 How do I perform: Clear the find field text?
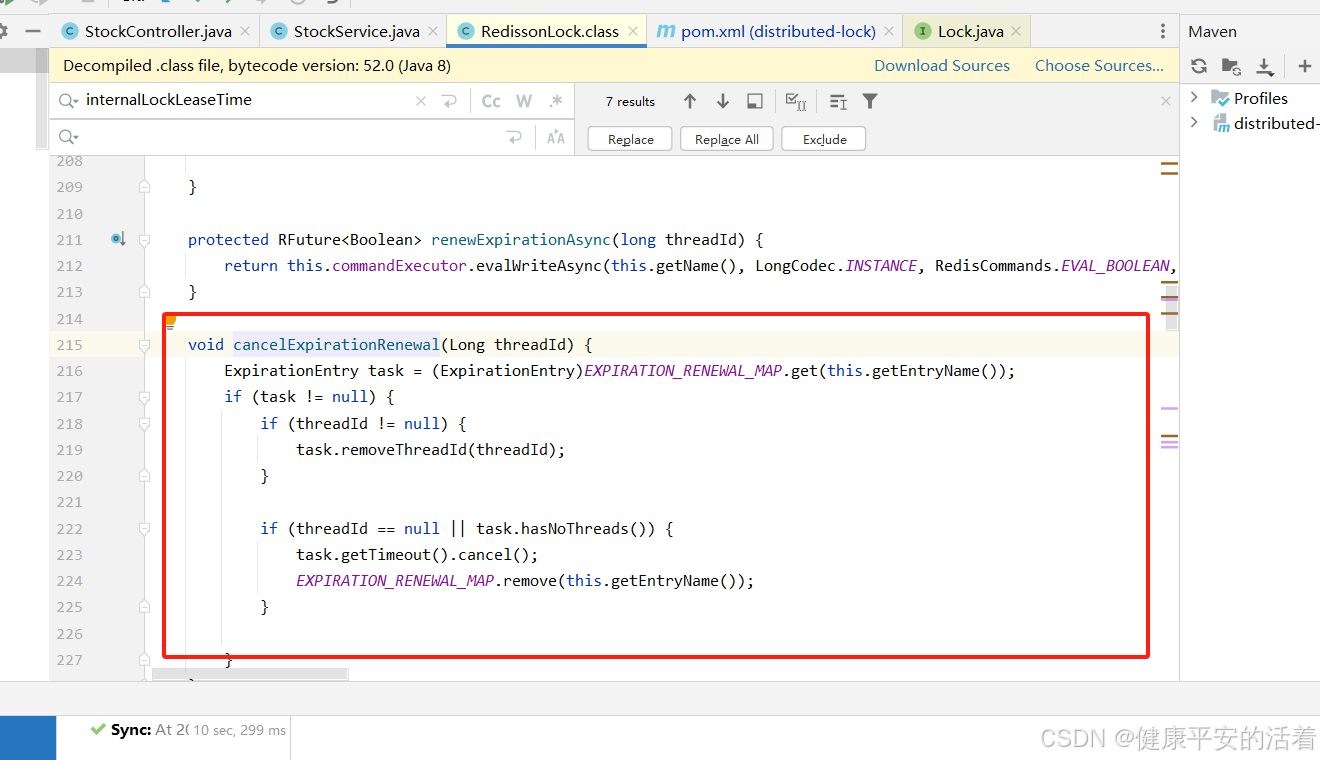coord(421,101)
